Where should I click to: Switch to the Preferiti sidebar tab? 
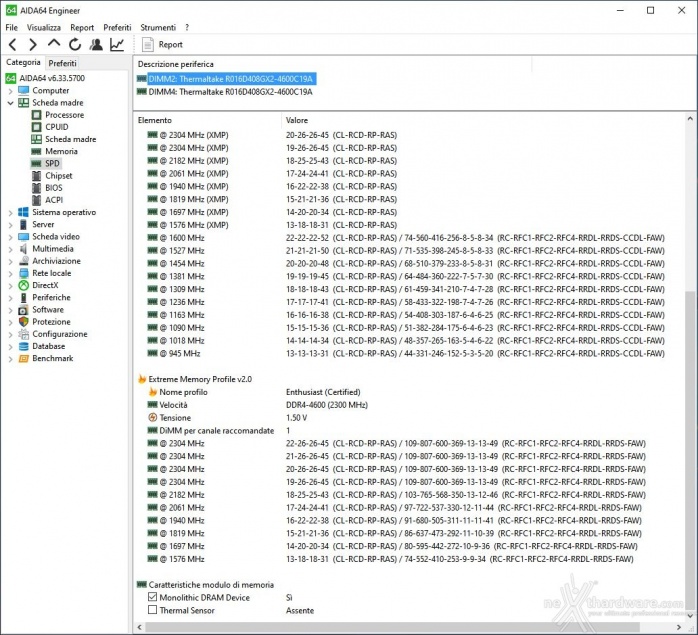point(62,63)
